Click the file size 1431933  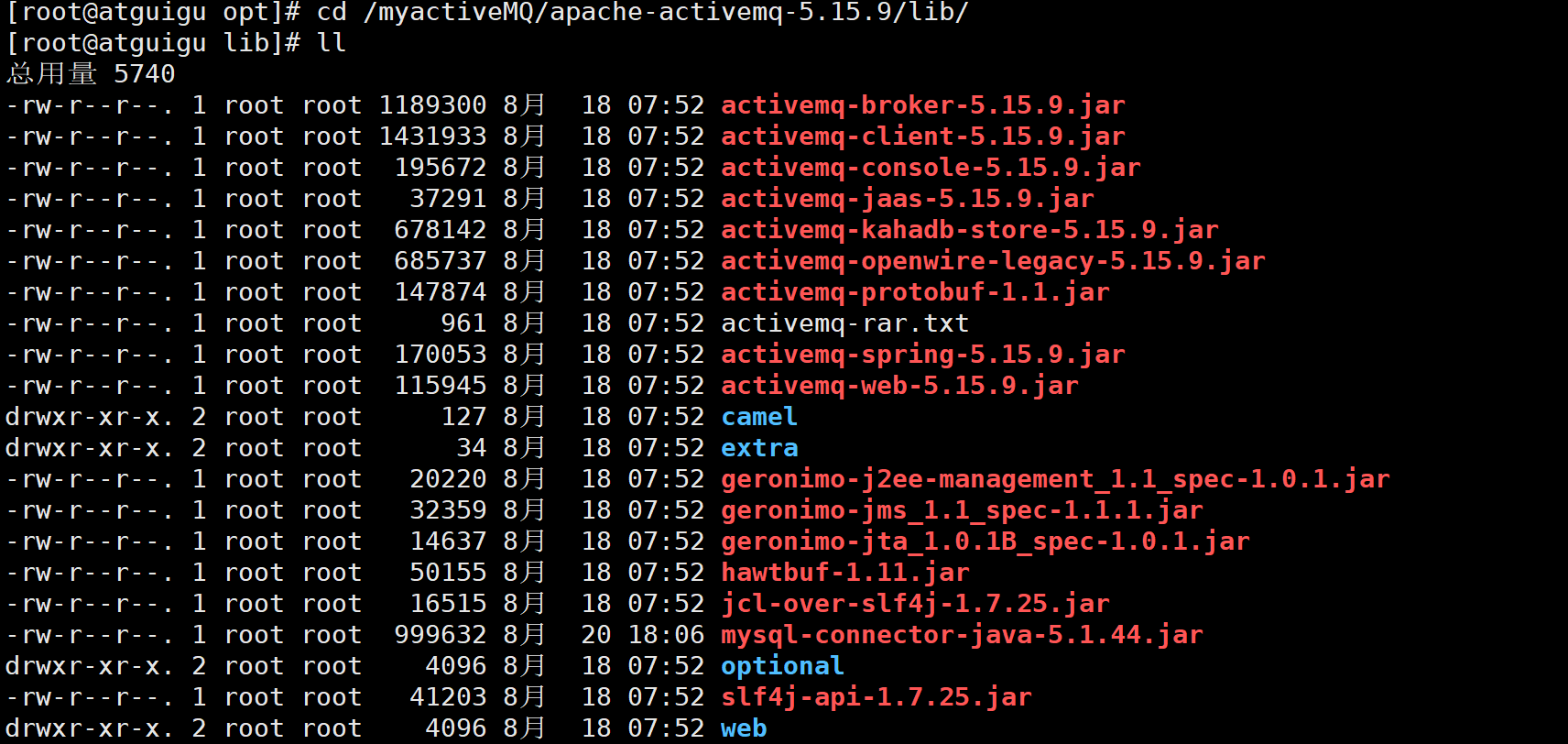433,137
